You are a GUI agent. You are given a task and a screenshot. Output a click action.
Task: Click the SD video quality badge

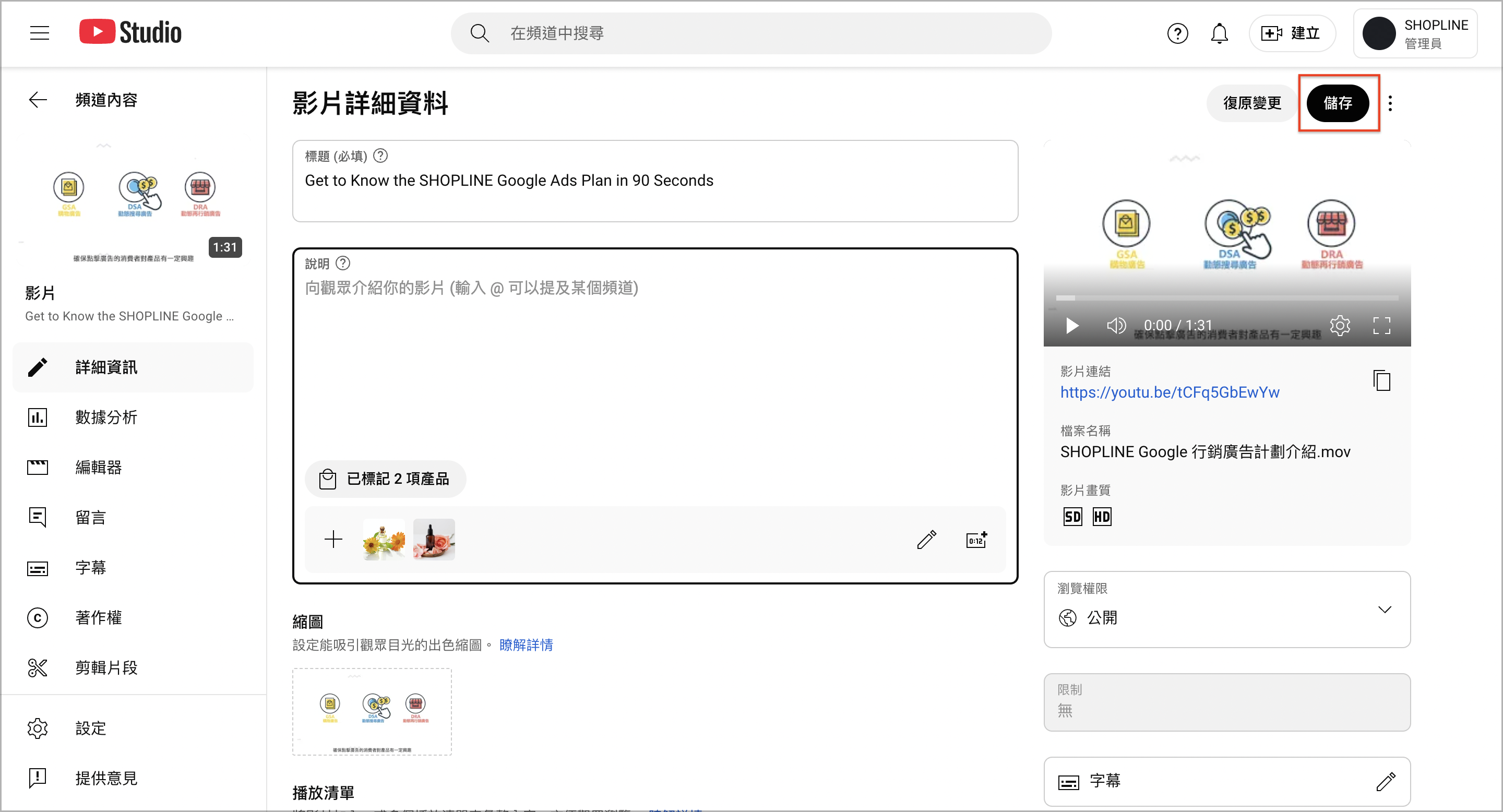tap(1072, 517)
